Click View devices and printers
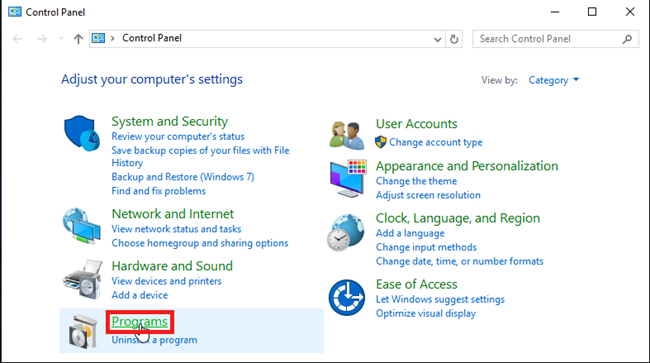 pos(166,281)
